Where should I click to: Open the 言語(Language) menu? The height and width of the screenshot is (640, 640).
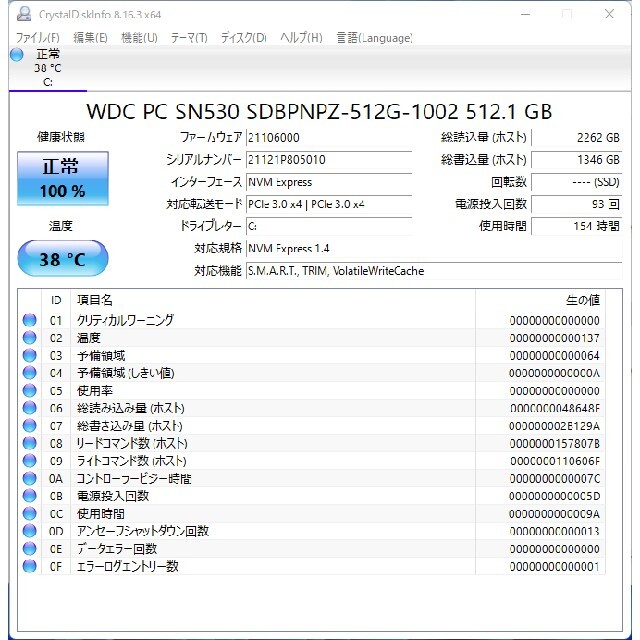[x=374, y=38]
